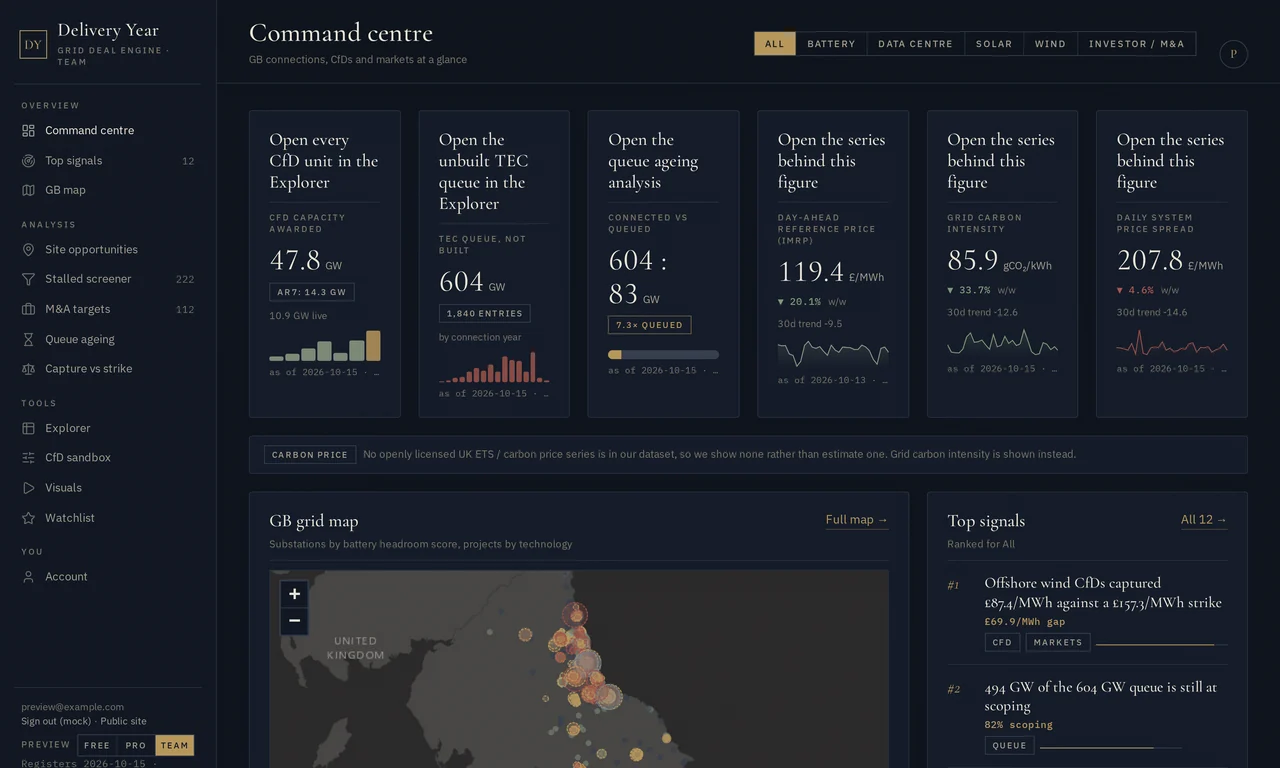Open the Daily system price spread card
The height and width of the screenshot is (768, 1280).
(1172, 264)
